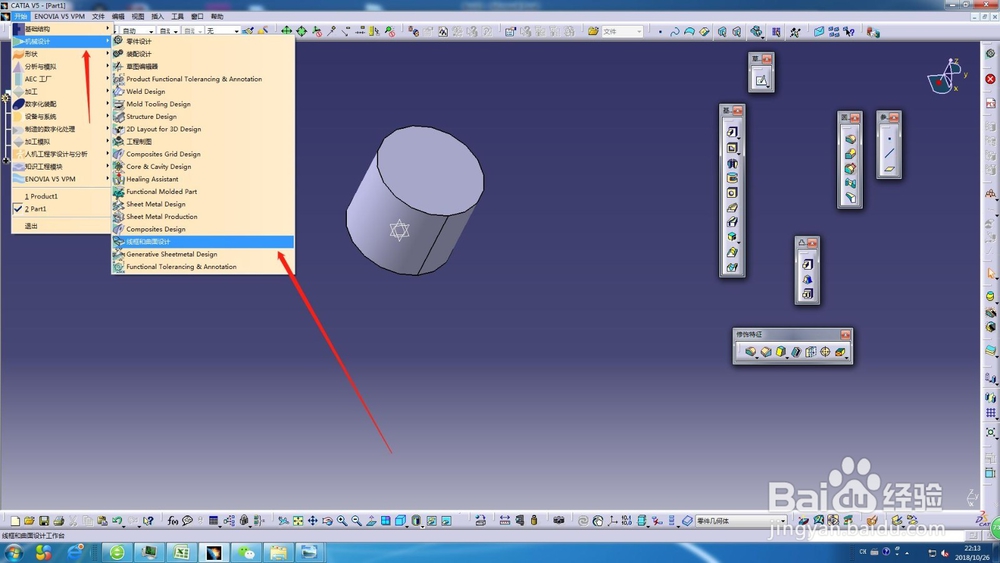Open the 无 dropdown in top toolbar

coord(223,31)
